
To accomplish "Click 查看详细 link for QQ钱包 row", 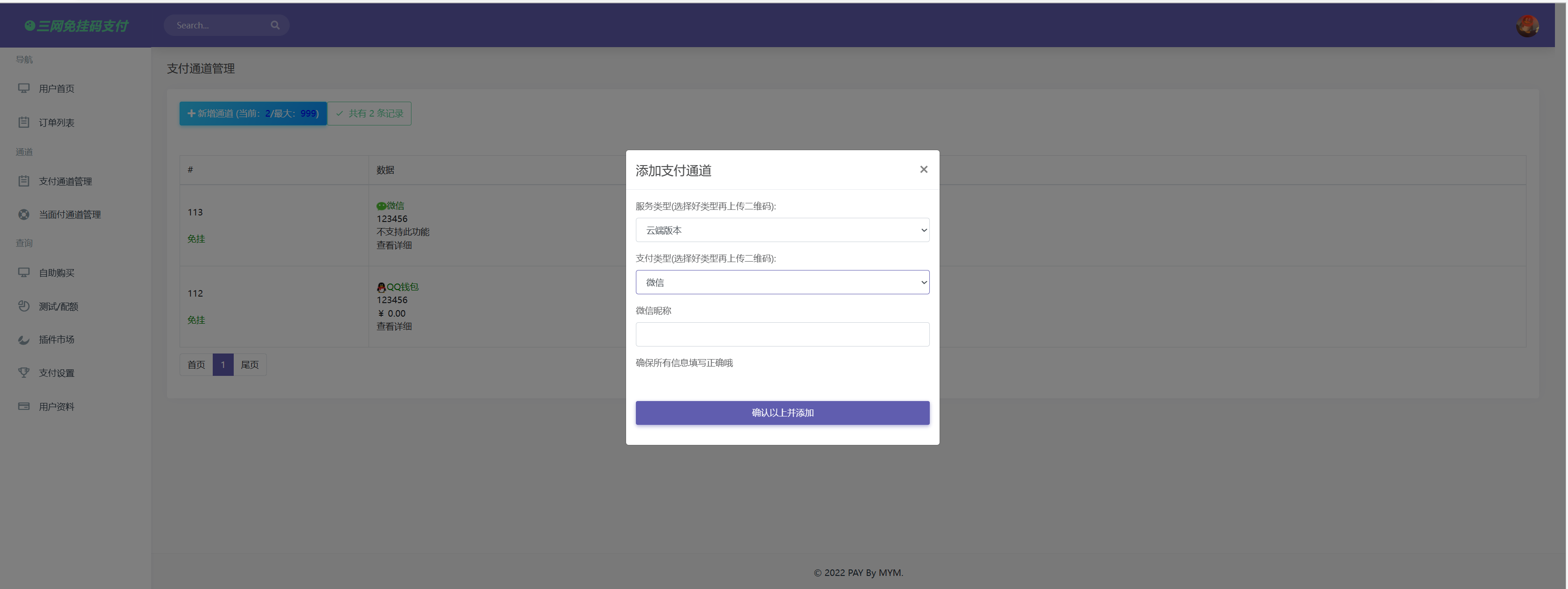I will coord(394,327).
